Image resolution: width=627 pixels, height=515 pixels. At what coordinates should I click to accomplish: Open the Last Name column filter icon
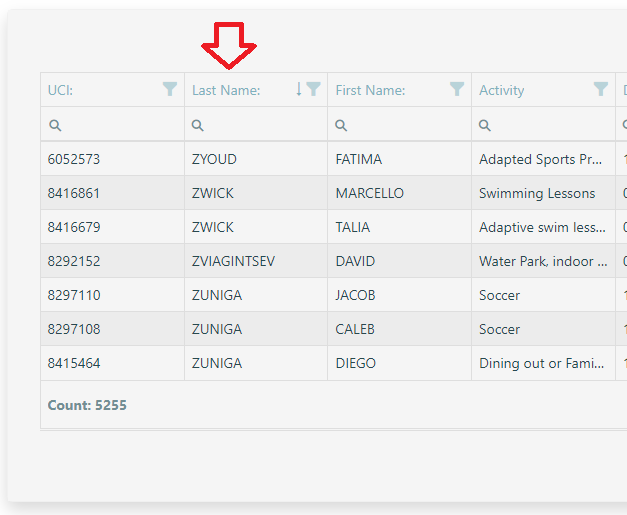(314, 89)
